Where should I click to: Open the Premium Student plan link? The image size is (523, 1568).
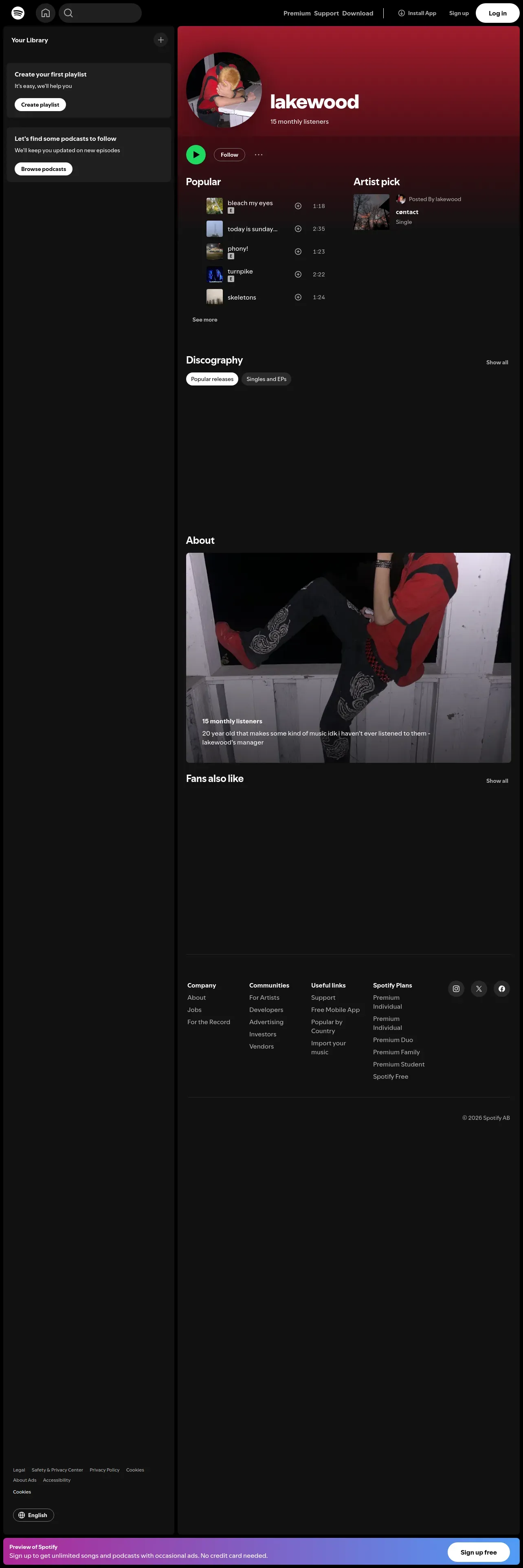(x=399, y=1064)
